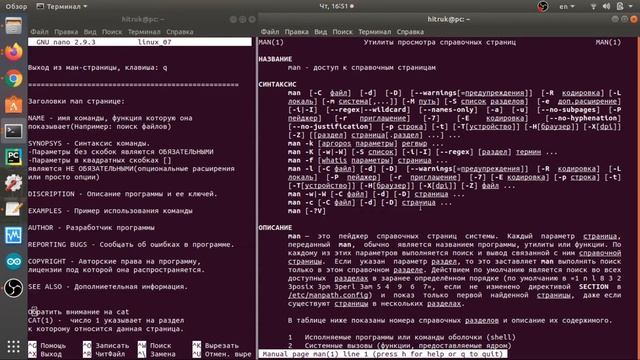Click the ^X Выход nano shortcut
The image size is (640, 360).
[44, 354]
